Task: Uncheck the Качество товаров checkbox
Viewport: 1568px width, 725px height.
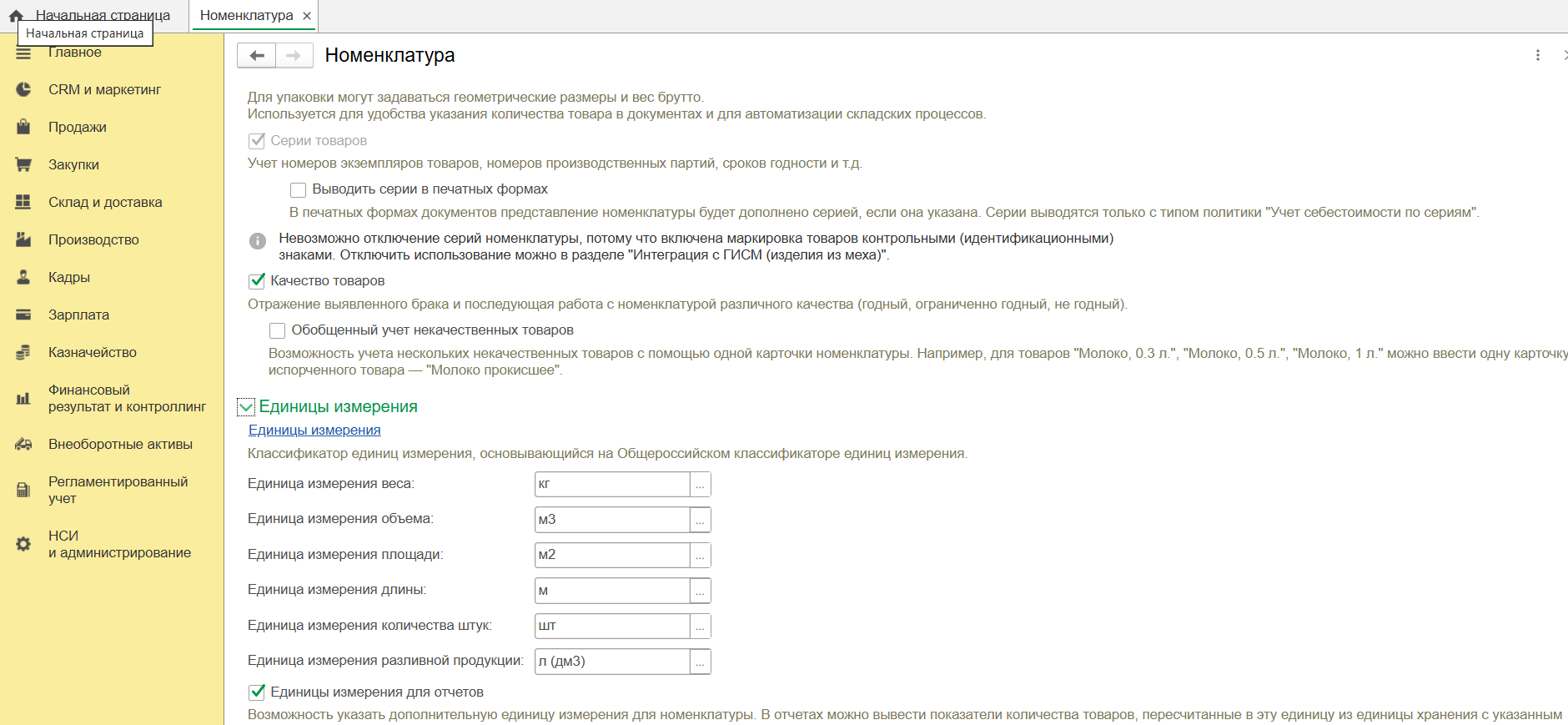Action: coord(257,281)
